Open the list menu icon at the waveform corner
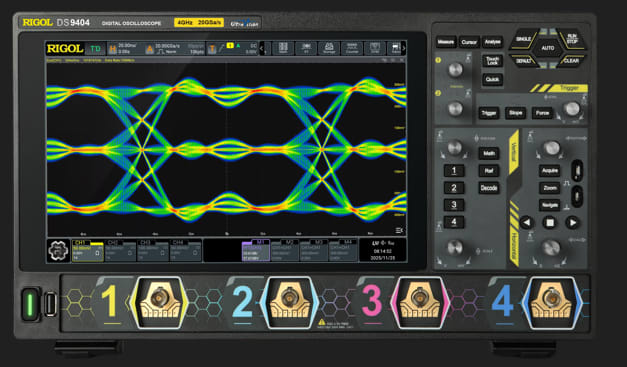Image resolution: width=627 pixels, height=367 pixels. [399, 230]
